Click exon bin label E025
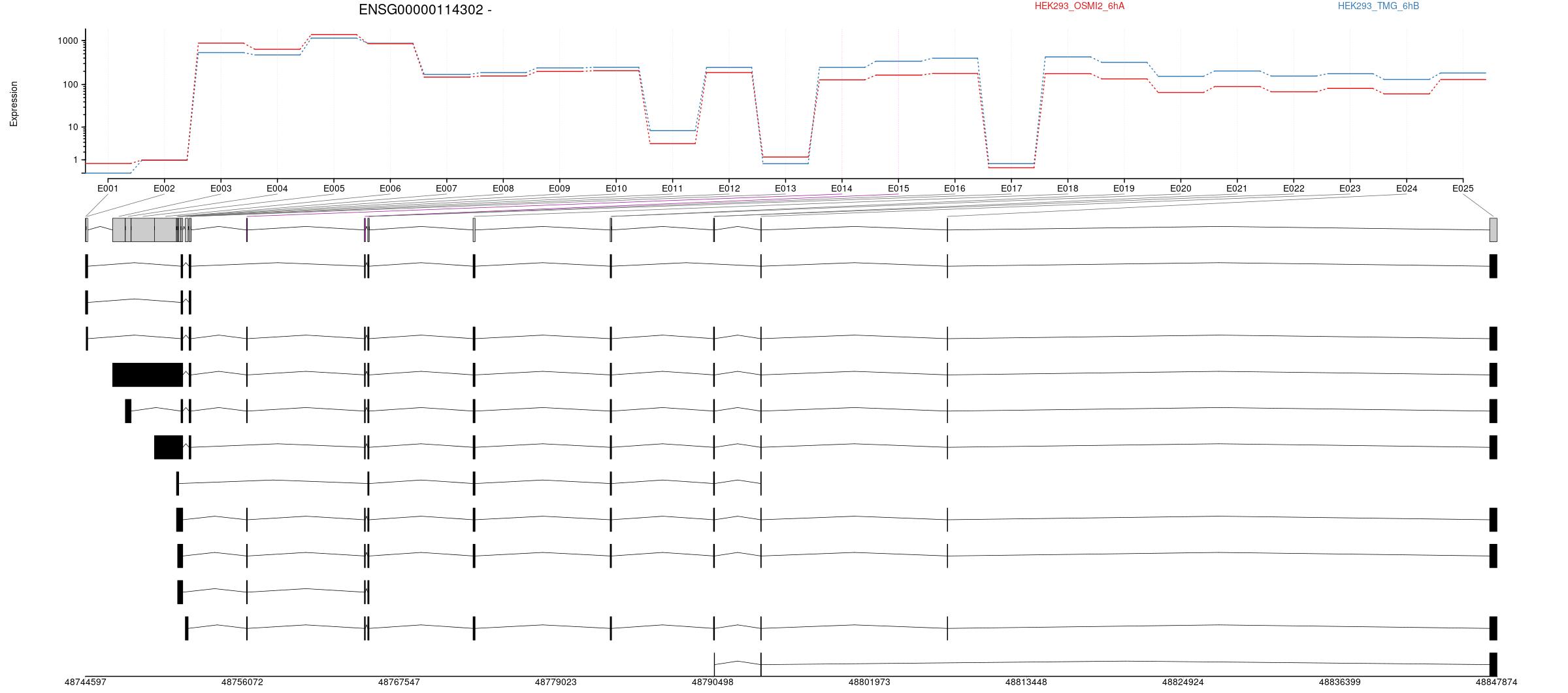Viewport: 1568px width, 693px height. 1463,189
